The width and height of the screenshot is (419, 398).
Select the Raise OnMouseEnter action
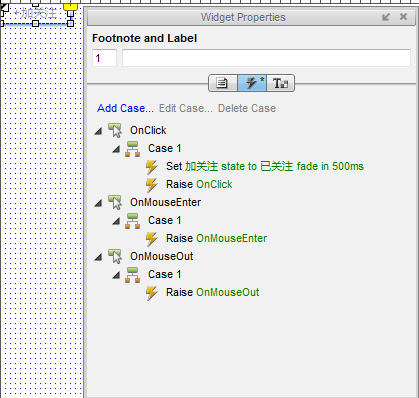pos(216,238)
